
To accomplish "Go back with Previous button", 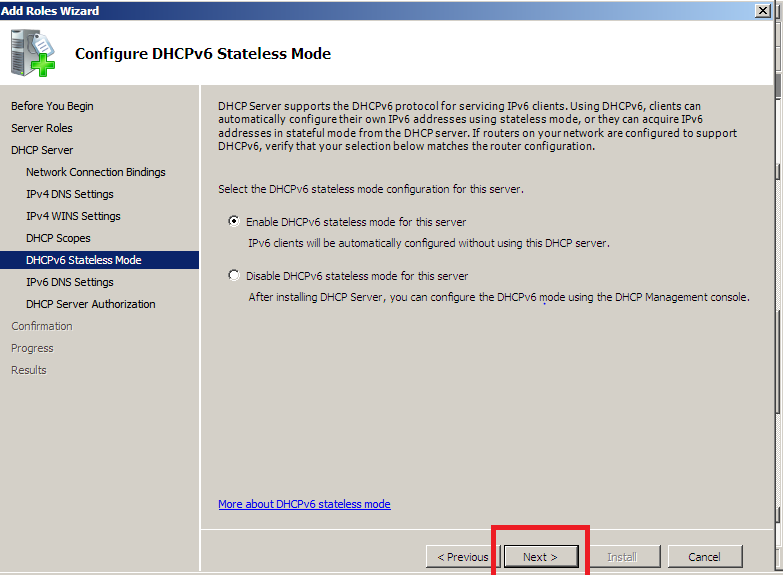I will 463,557.
